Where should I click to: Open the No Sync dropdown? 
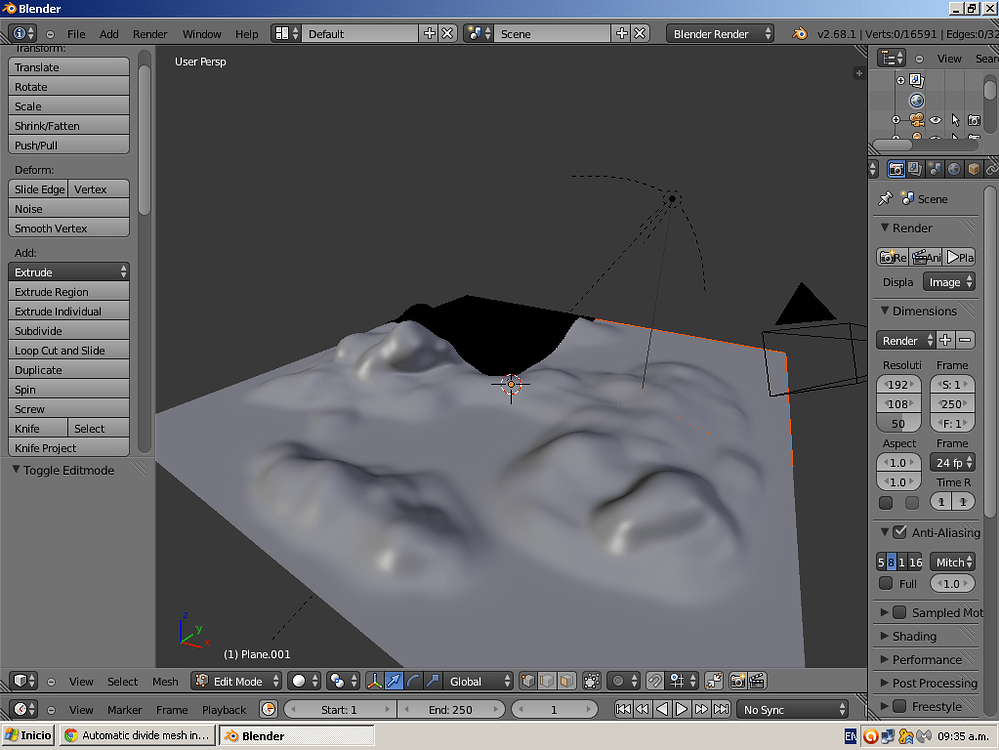[793, 709]
